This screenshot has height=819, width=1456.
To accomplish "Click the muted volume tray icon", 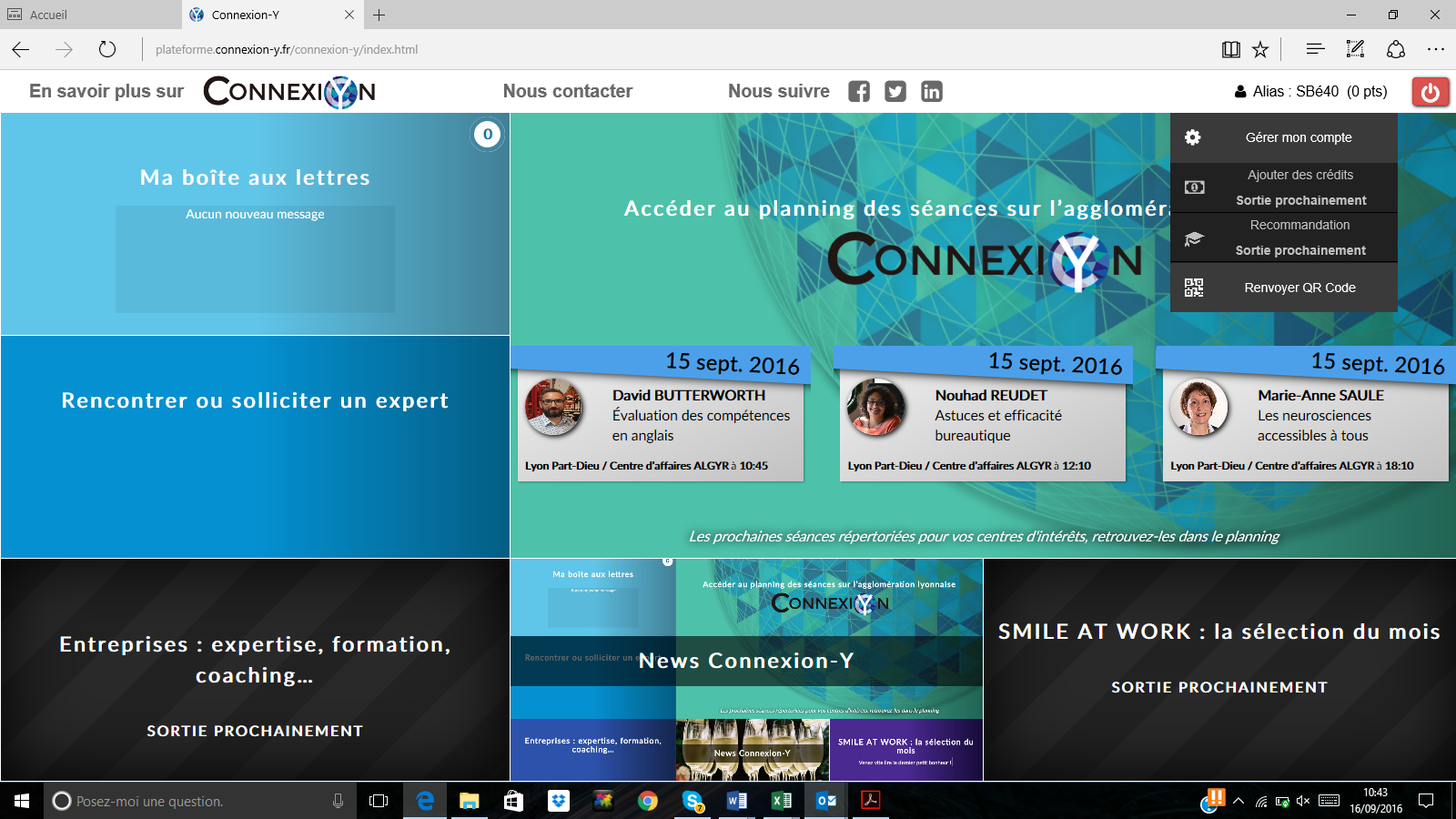I will coord(1302,801).
